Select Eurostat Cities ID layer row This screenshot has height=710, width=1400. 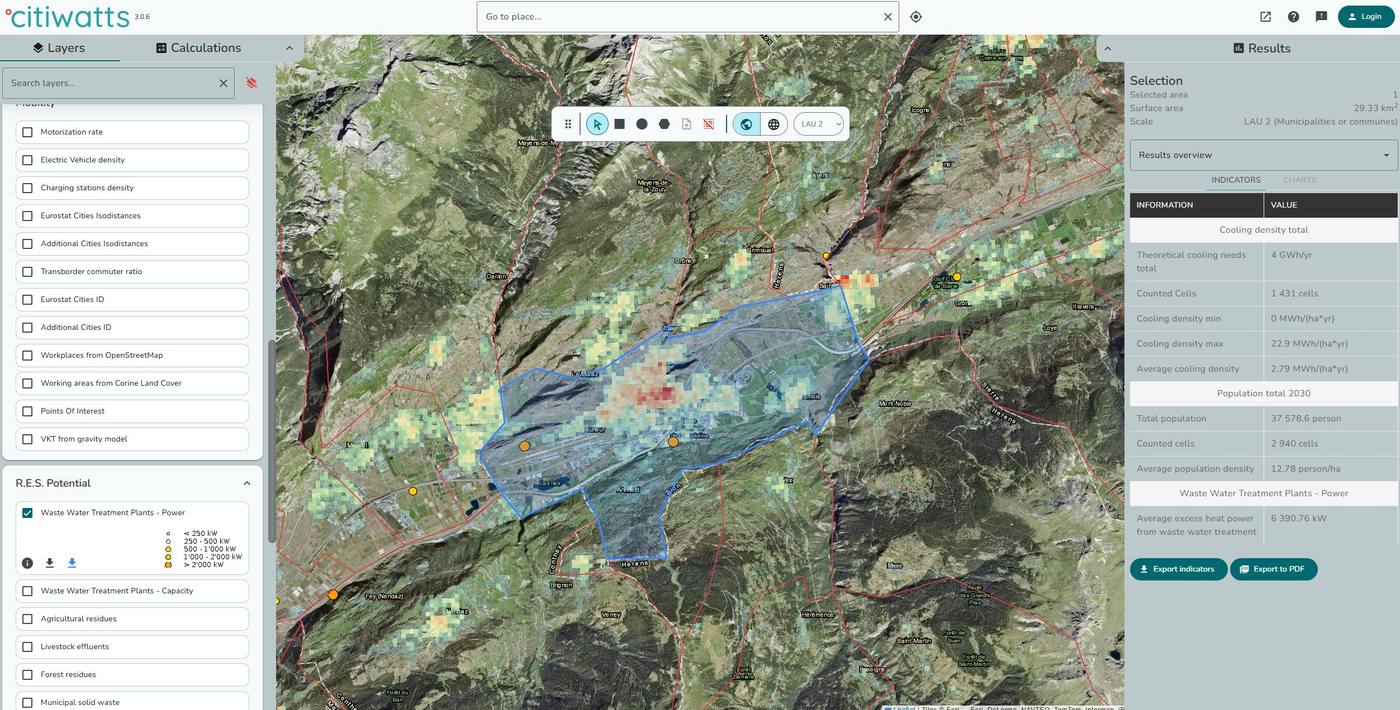133,299
